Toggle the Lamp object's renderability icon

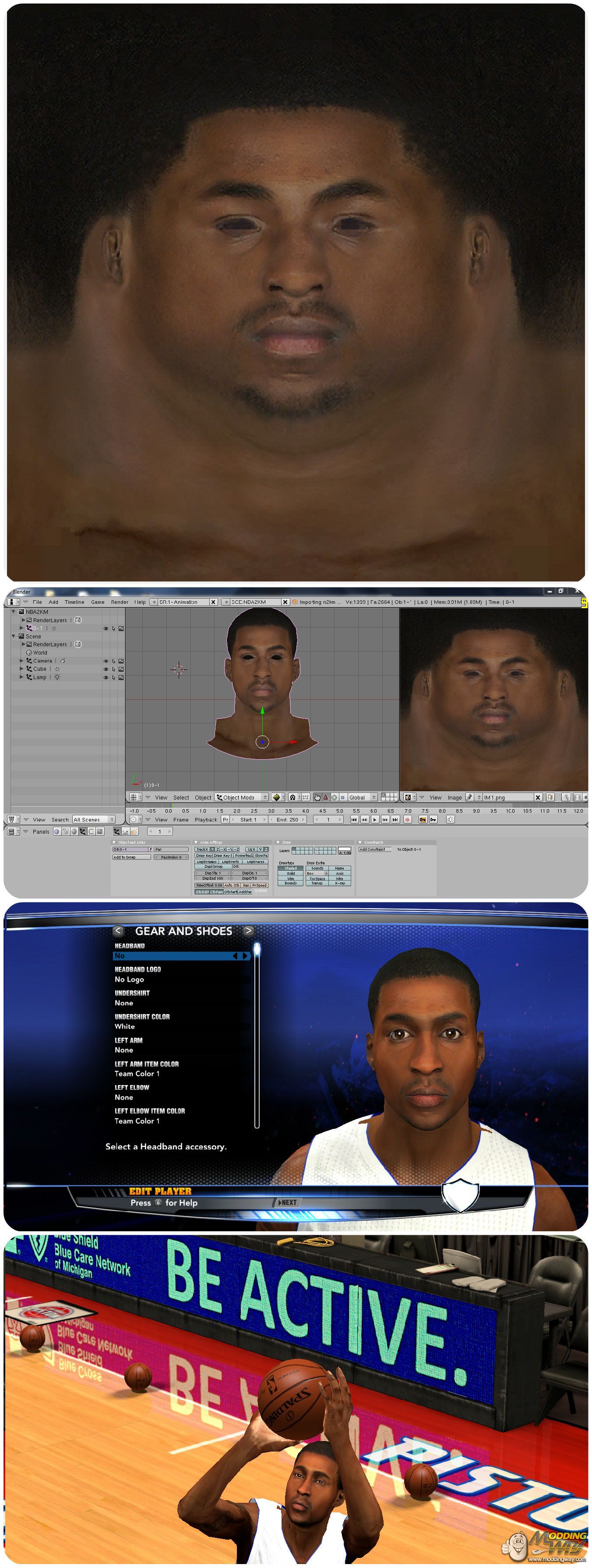(x=121, y=677)
